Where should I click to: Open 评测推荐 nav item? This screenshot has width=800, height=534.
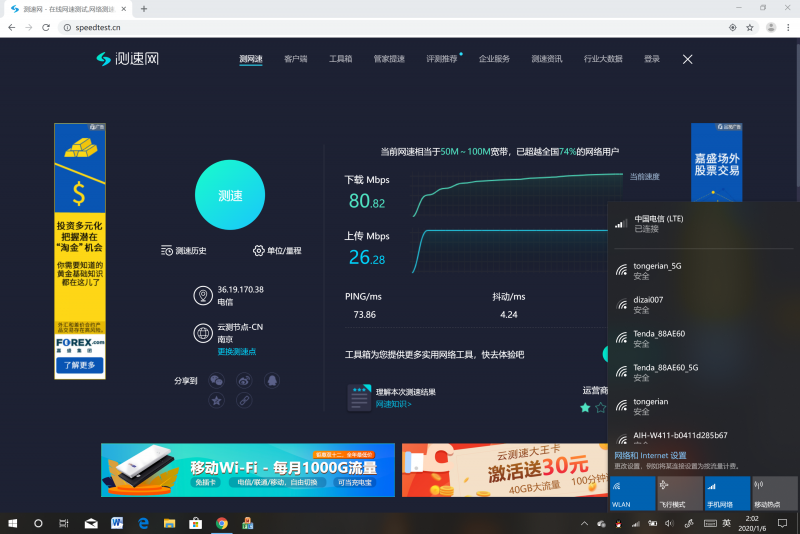[x=442, y=59]
